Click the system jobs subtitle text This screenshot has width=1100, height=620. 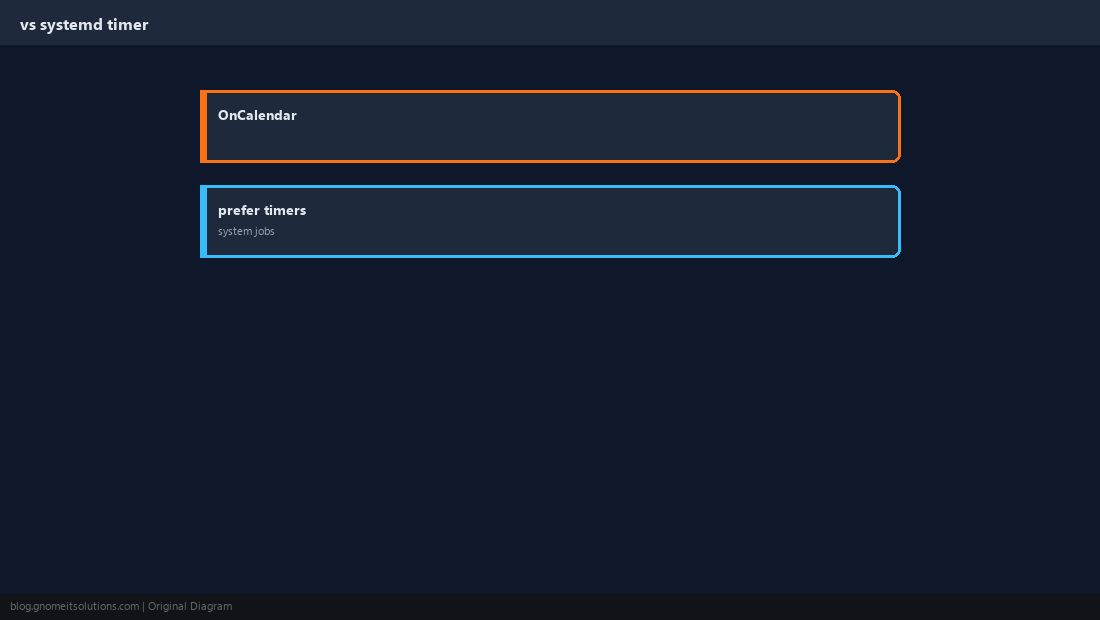[x=246, y=231]
